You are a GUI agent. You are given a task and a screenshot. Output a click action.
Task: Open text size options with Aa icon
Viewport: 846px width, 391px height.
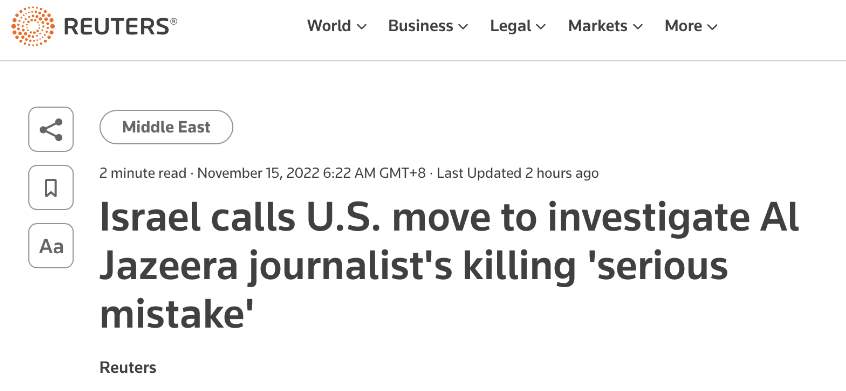point(51,246)
